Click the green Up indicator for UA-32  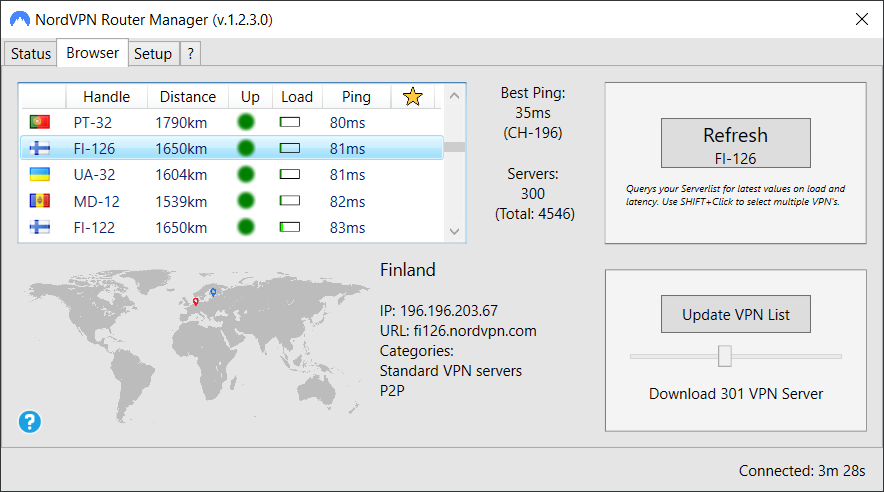tap(246, 174)
